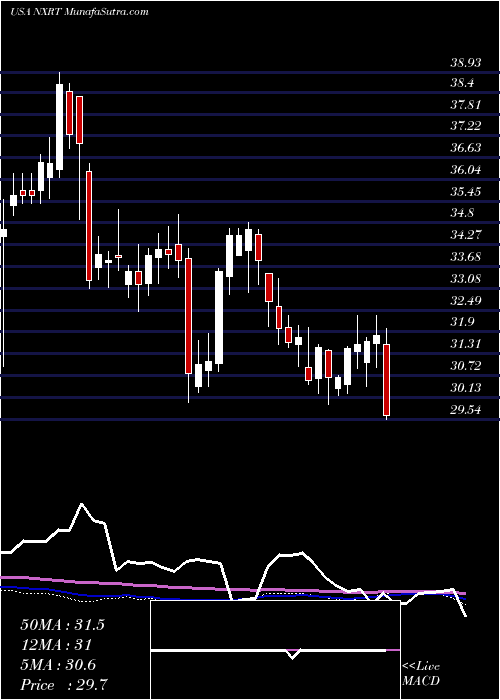
Task: Click the last red candlestick closing near 29.54
Action: coord(387,379)
